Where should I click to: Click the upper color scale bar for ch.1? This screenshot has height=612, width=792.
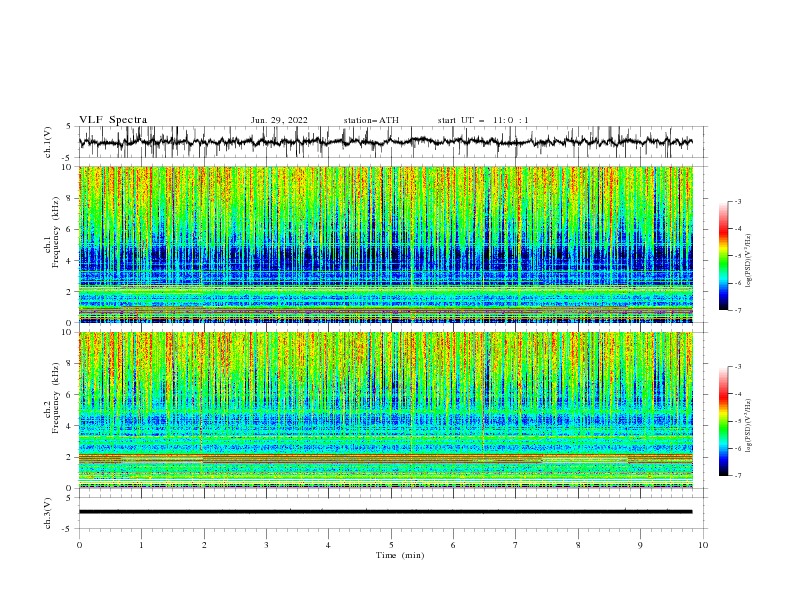723,256
